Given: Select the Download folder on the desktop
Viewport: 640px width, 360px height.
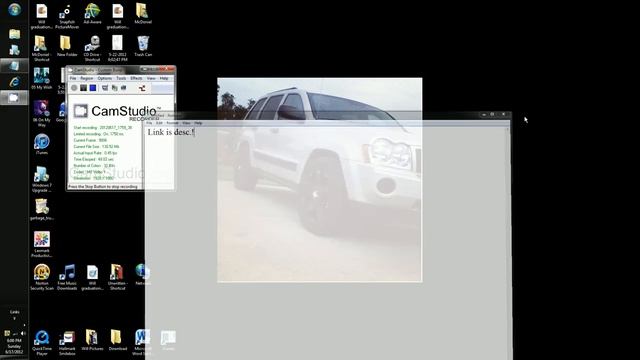Looking at the screenshot, I should pos(117,340).
